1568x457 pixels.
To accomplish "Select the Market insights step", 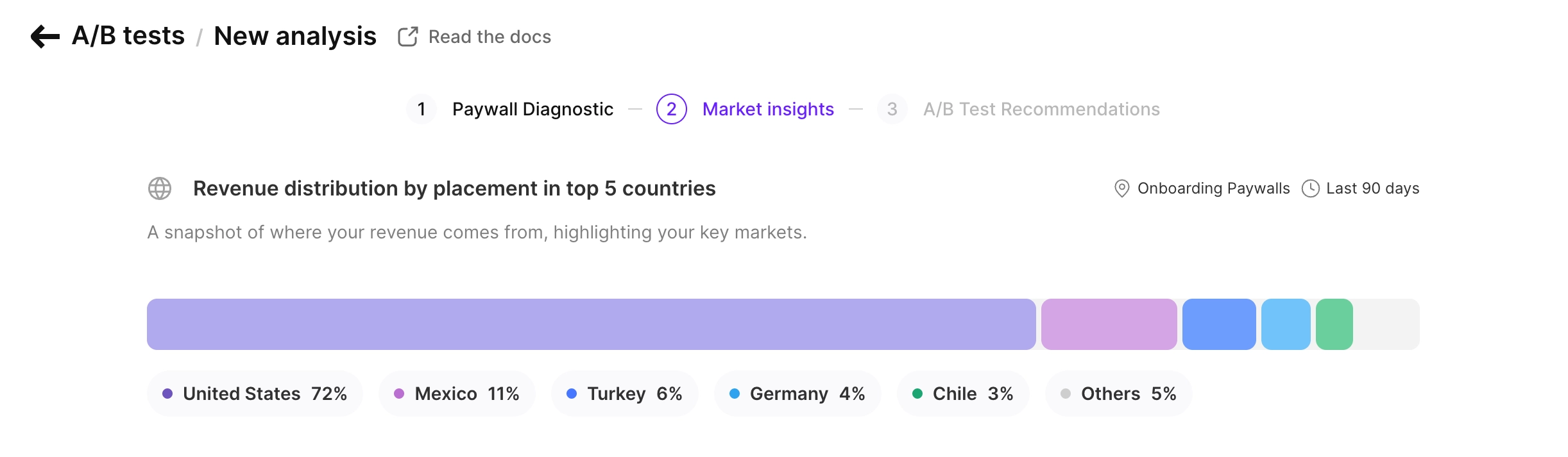I will 768,109.
